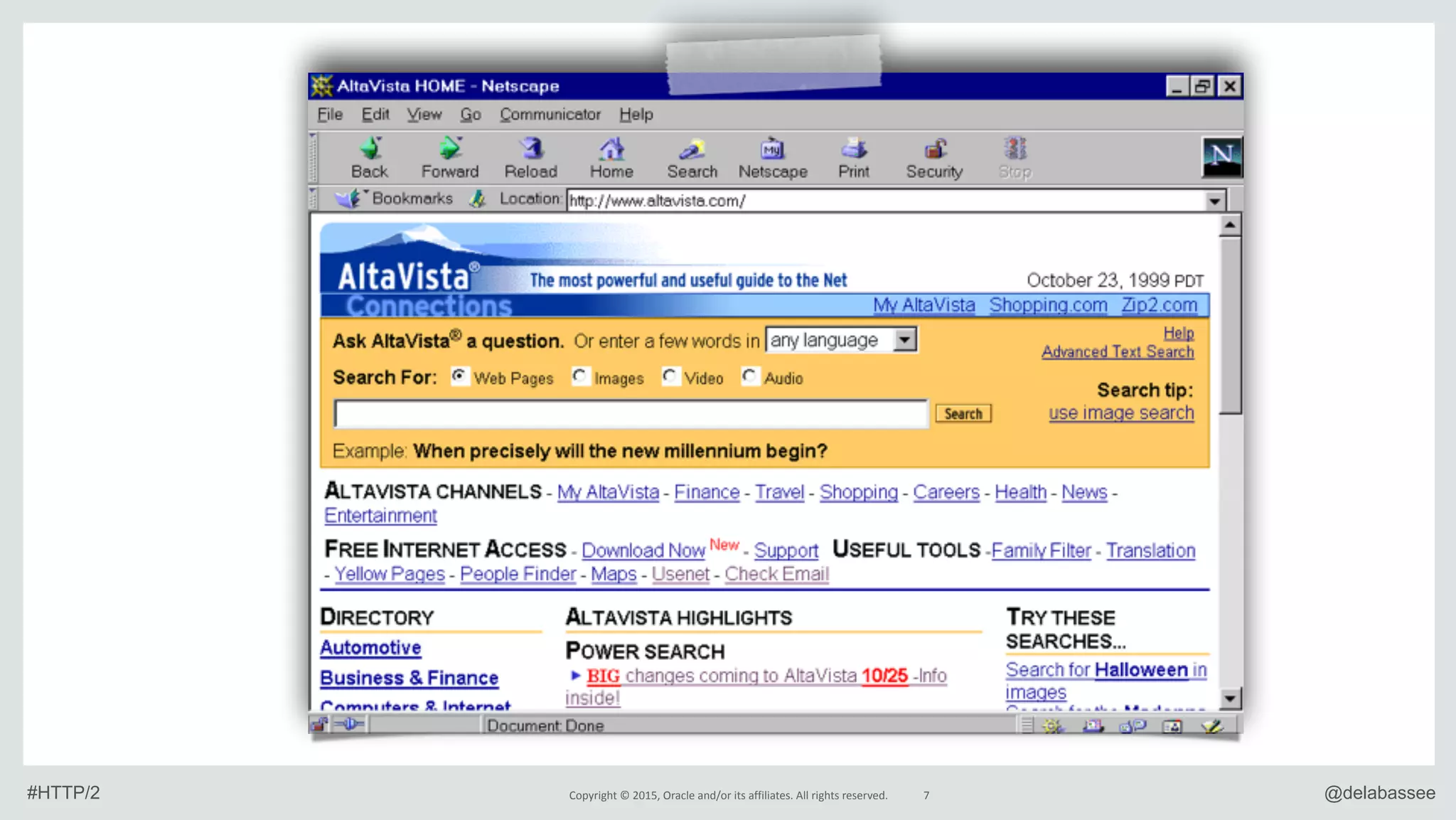The image size is (1456, 820).
Task: Collapse the location toolbar using its side tab
Action: pyautogui.click(x=312, y=198)
